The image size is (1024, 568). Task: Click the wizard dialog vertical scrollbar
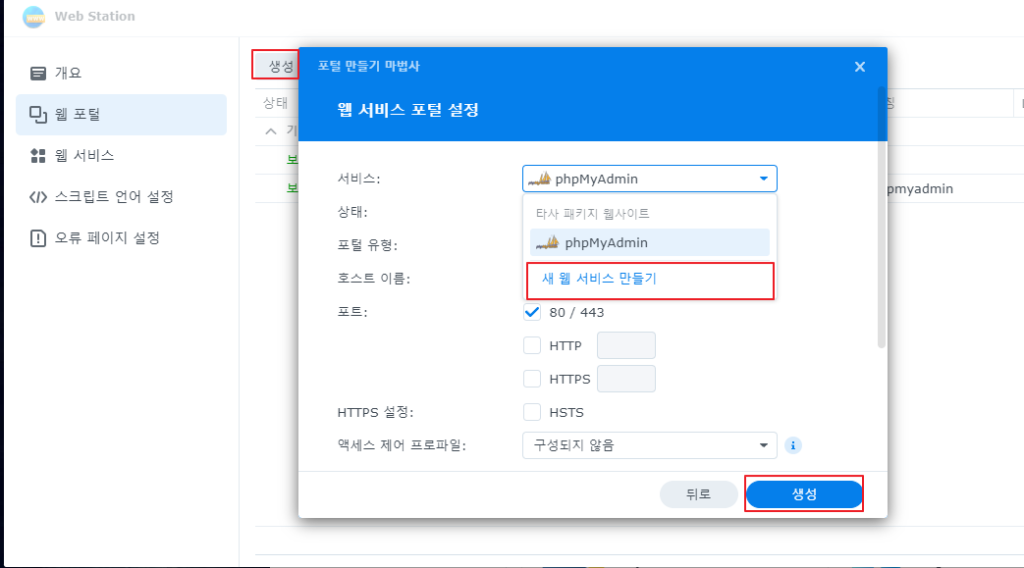[x=882, y=217]
